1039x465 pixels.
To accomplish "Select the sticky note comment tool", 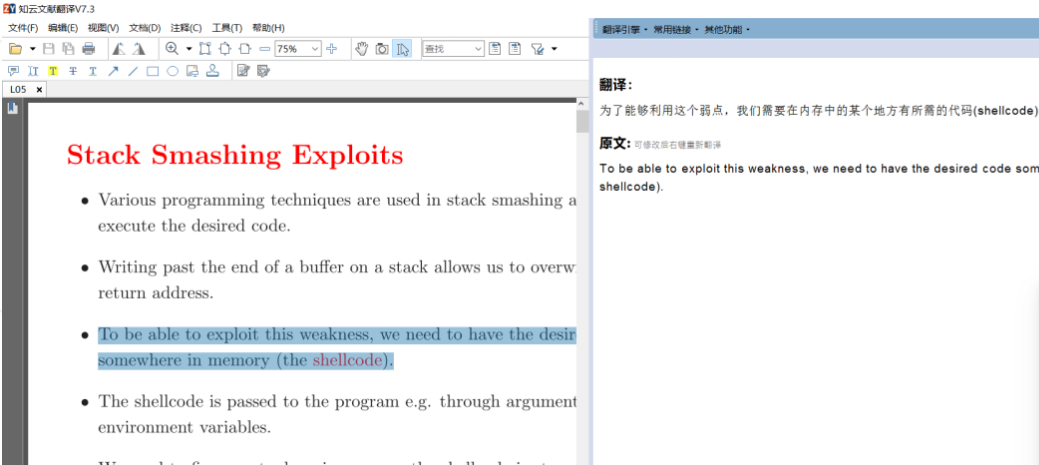I will click(13, 71).
